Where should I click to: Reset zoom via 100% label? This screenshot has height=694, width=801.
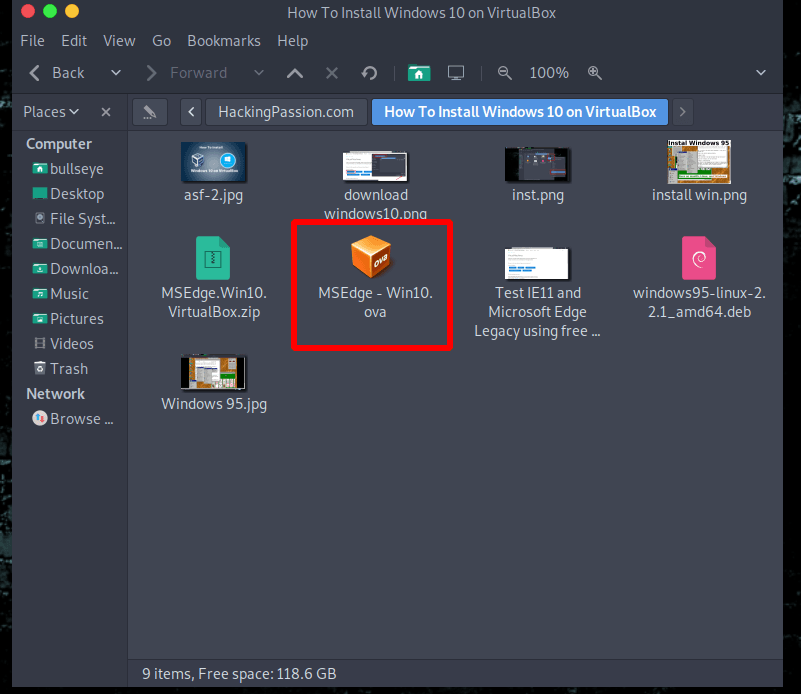549,73
